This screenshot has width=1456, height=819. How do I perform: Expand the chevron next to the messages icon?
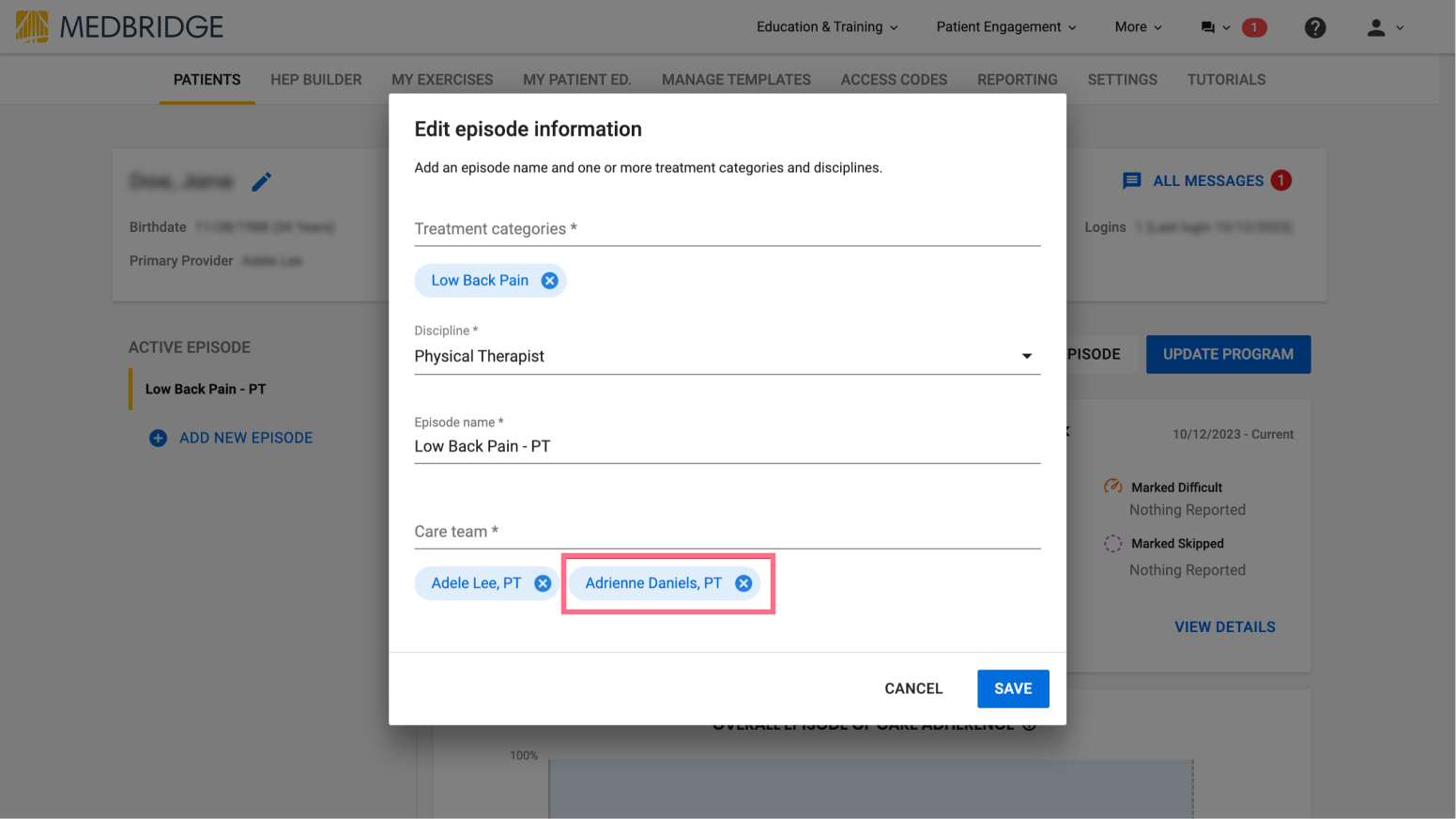tap(1226, 27)
